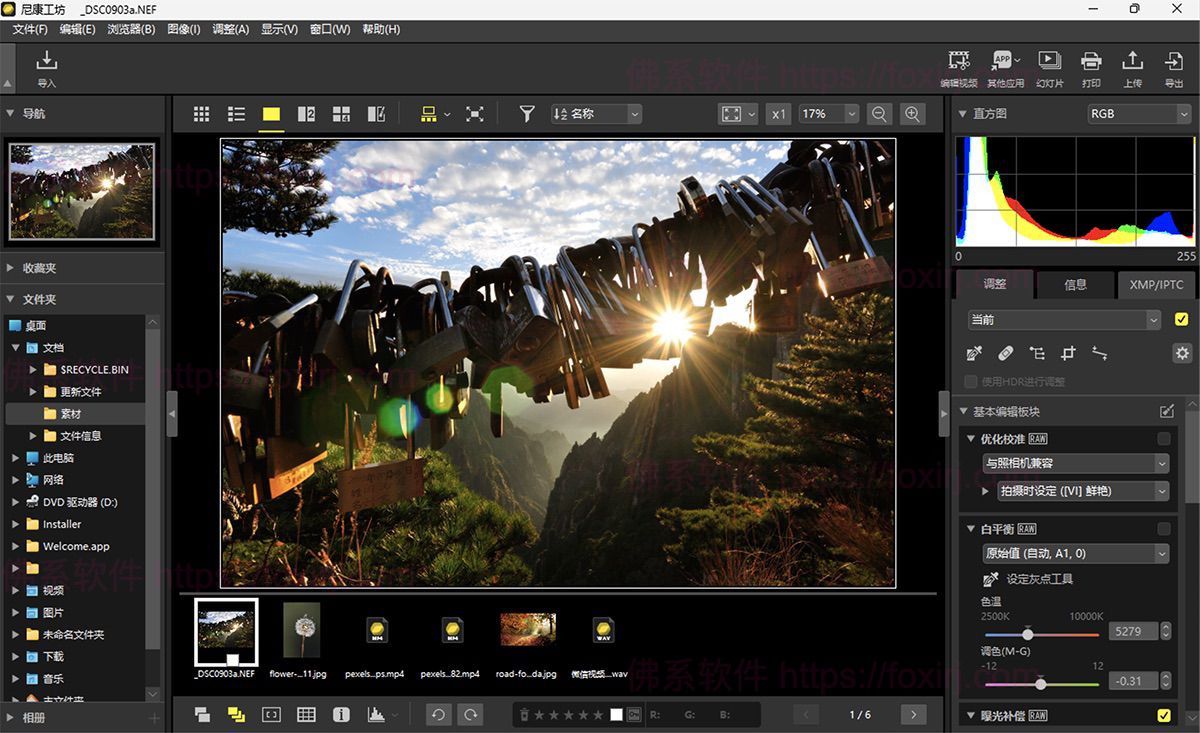Switch to thumbnail grid view

pos(201,113)
